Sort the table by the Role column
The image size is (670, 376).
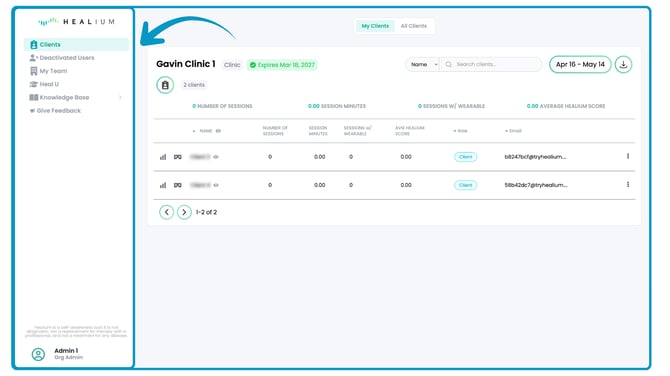460,131
